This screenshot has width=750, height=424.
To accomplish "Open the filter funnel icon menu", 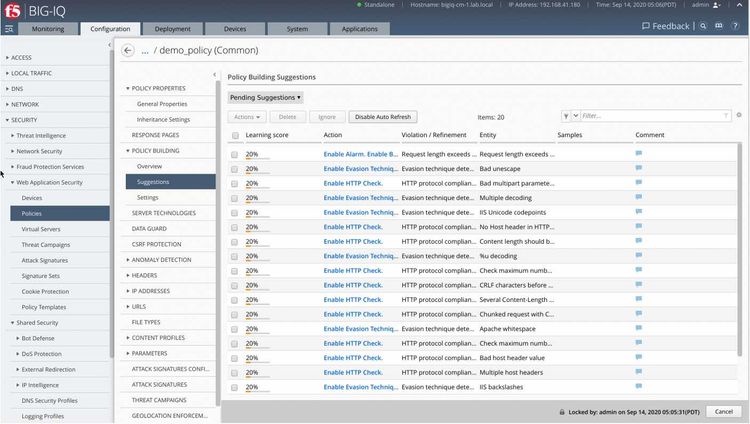I will 568,116.
